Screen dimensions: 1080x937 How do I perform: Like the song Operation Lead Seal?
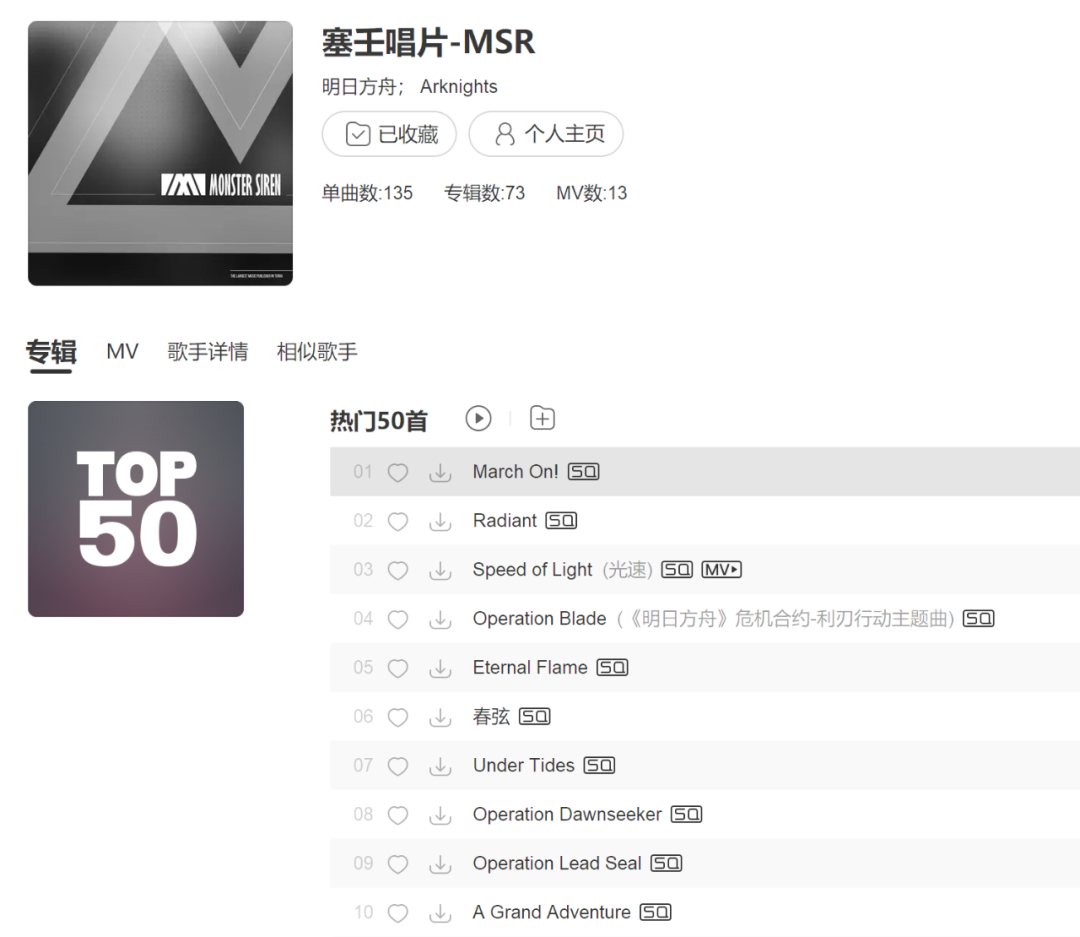click(397, 863)
